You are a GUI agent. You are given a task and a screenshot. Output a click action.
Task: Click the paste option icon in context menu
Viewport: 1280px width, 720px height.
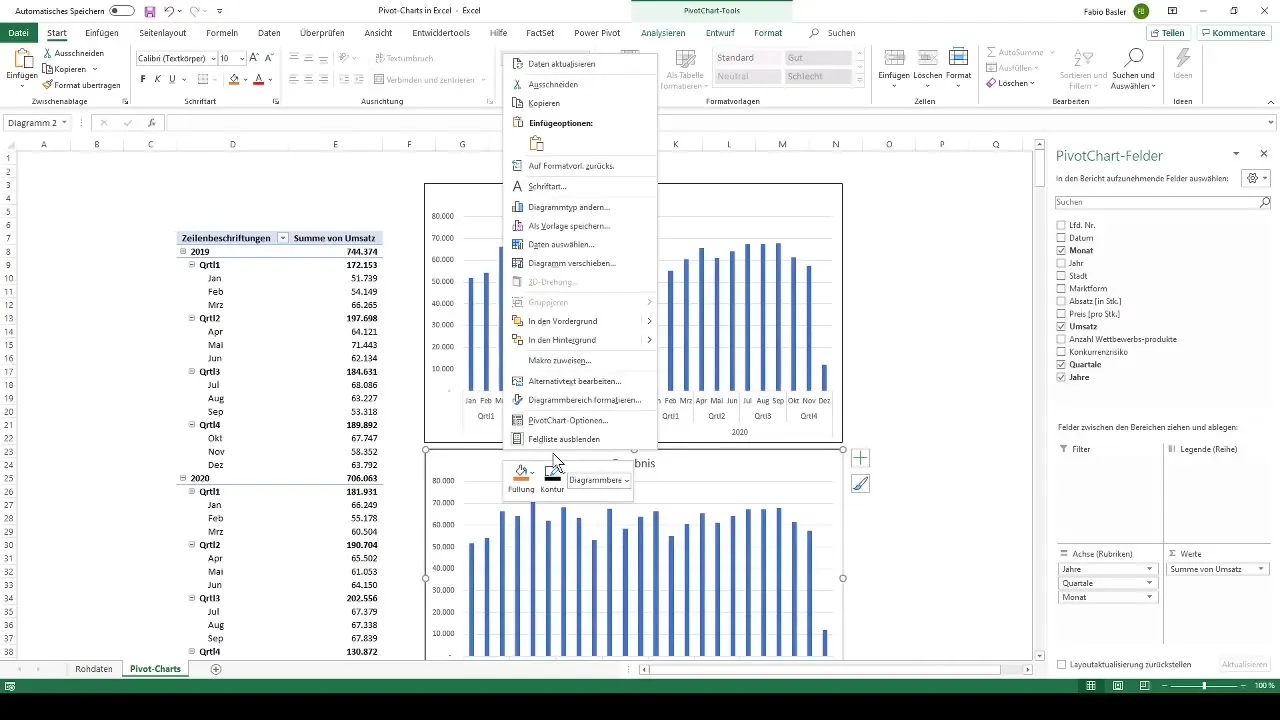[x=536, y=143]
